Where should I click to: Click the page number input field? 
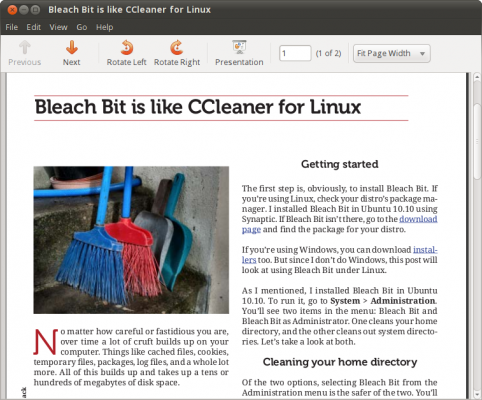pos(295,53)
